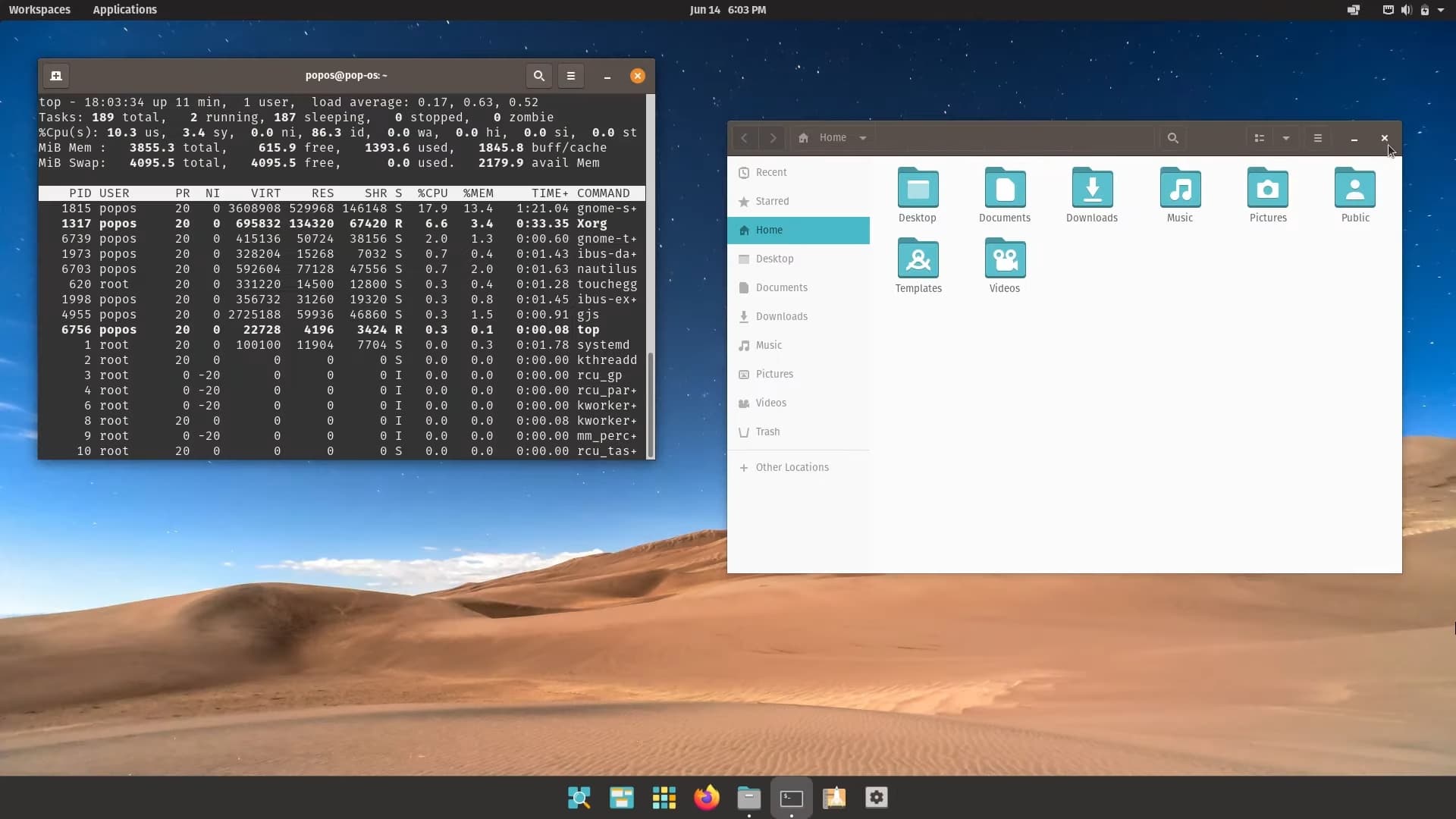This screenshot has width=1456, height=819.
Task: Click the Files search icon
Action: pyautogui.click(x=1172, y=138)
